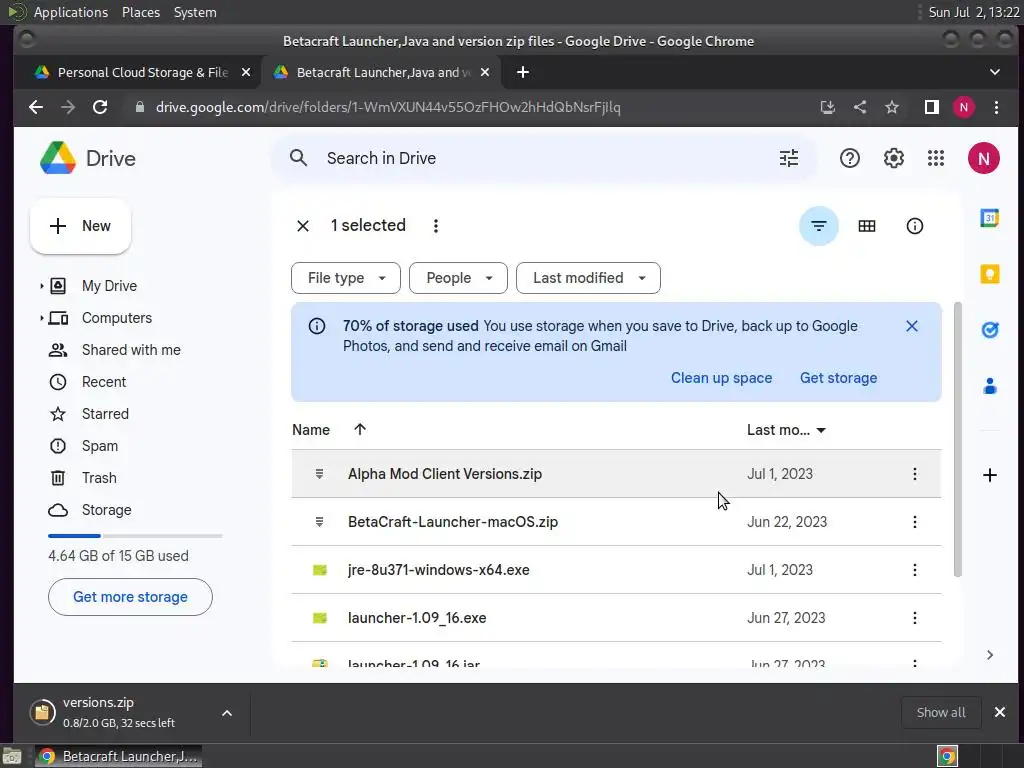Image resolution: width=1024 pixels, height=768 pixels.
Task: Open Google Tasks in side panel
Action: pos(990,329)
